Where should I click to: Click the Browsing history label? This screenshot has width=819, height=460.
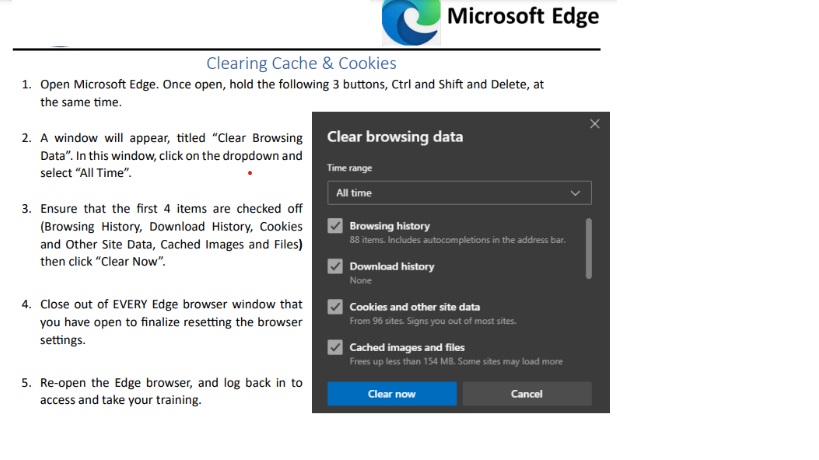tap(390, 226)
